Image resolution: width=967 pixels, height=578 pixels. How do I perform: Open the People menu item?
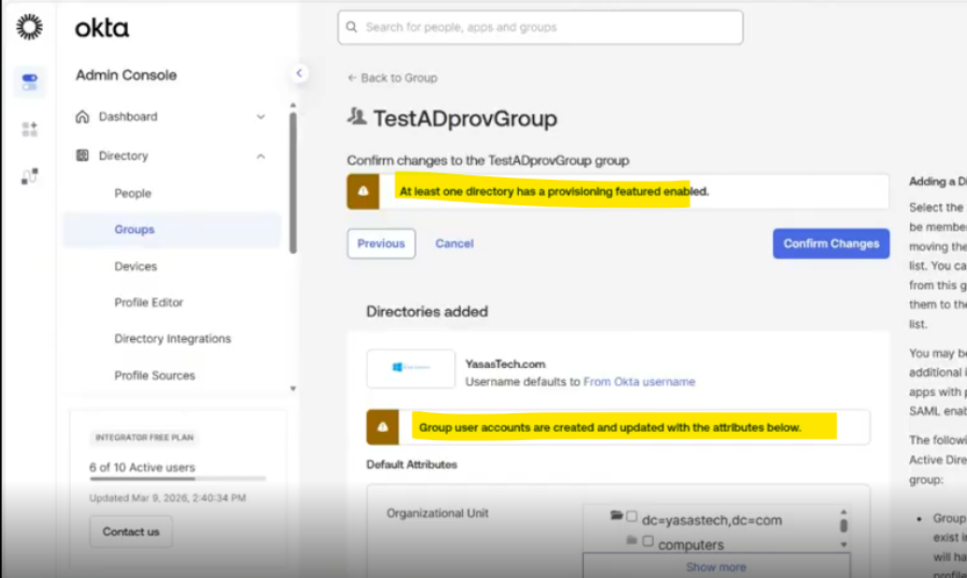133,193
